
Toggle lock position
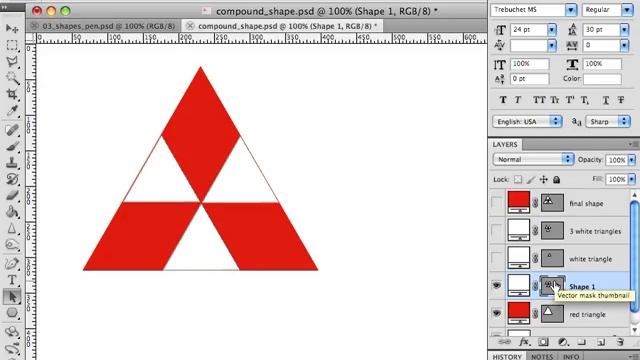pyautogui.click(x=544, y=179)
